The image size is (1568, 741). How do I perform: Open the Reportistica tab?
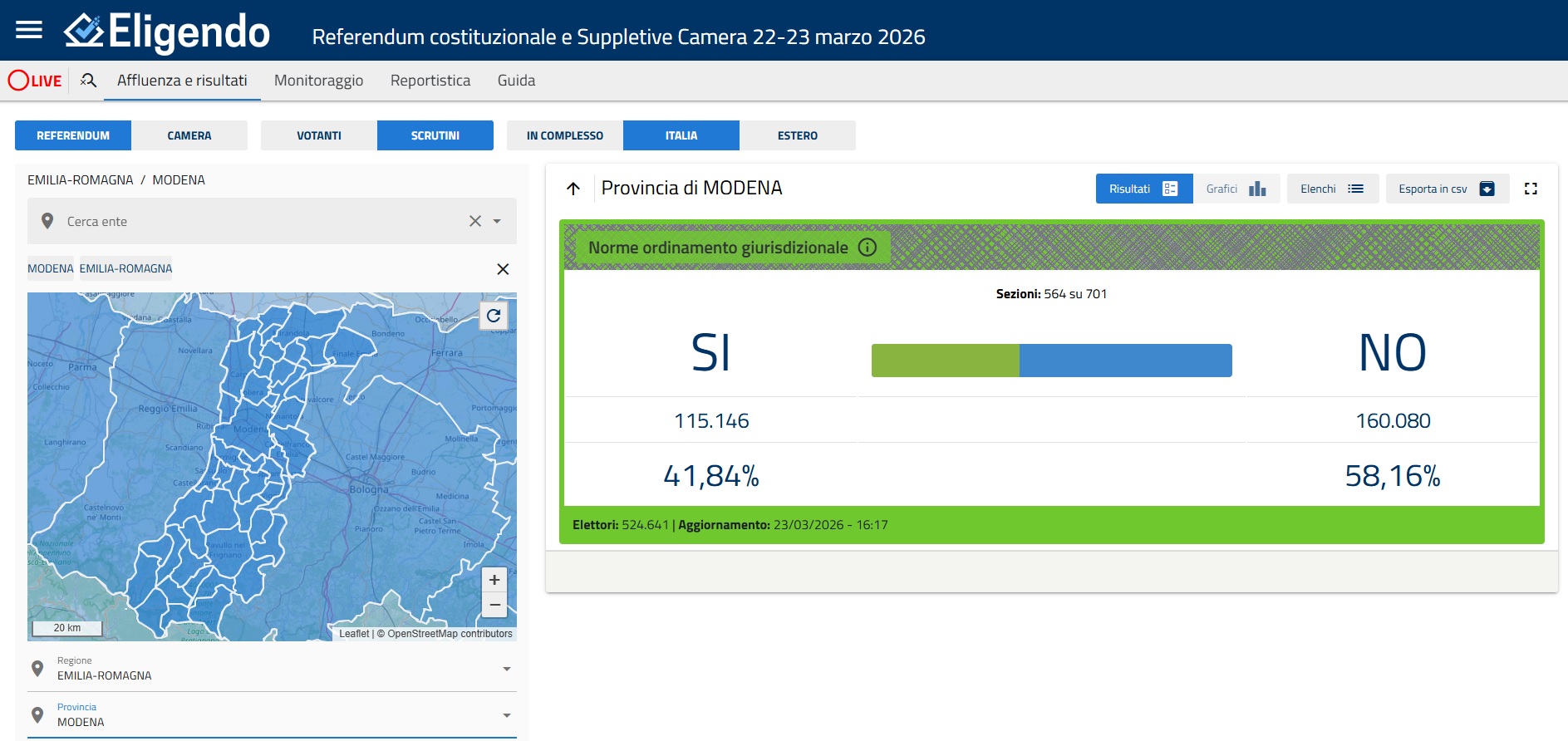pos(430,81)
